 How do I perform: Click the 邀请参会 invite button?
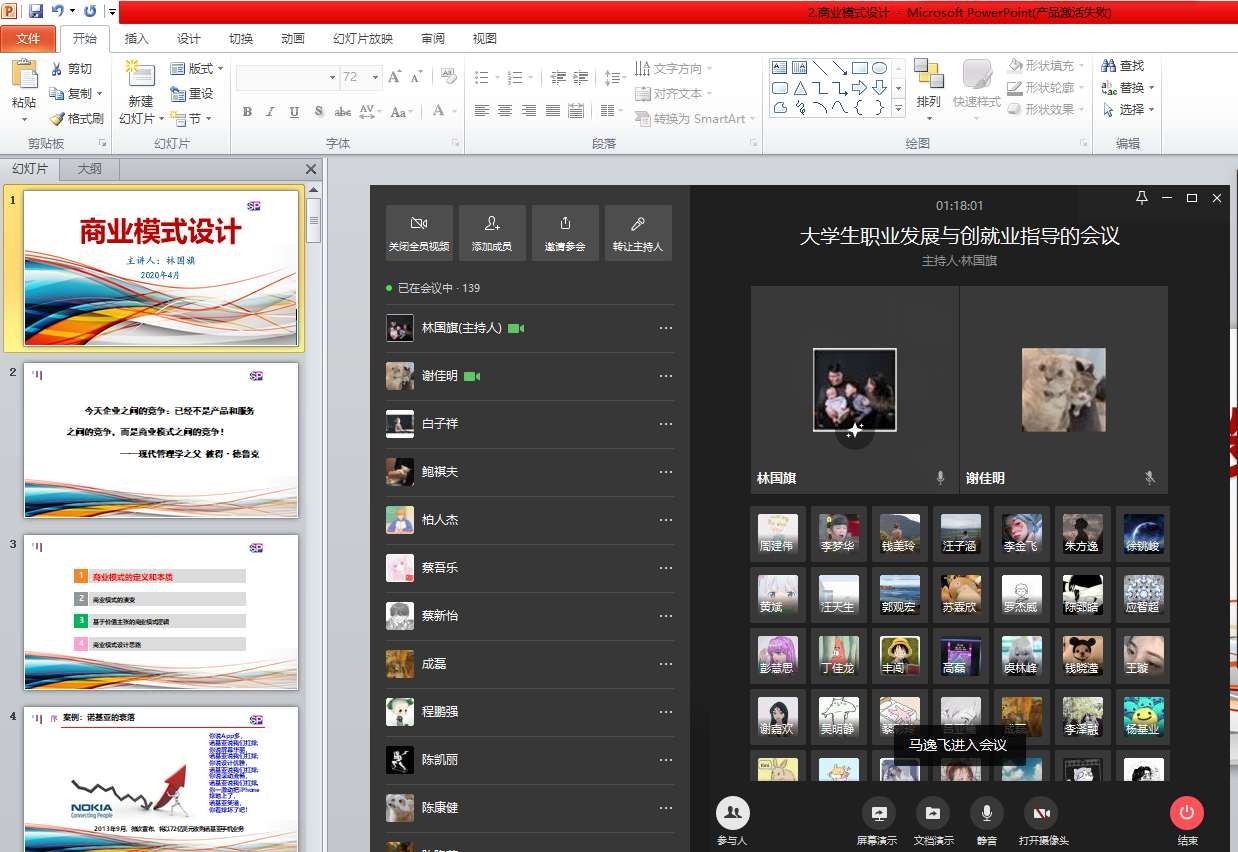(x=565, y=233)
